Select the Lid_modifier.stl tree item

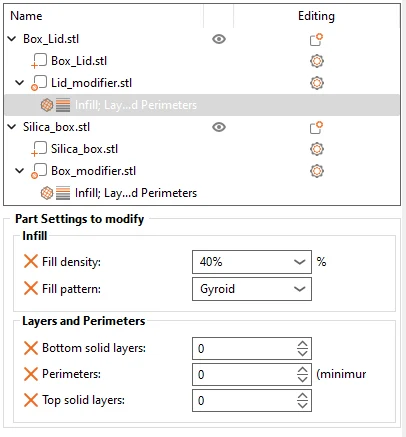91,83
